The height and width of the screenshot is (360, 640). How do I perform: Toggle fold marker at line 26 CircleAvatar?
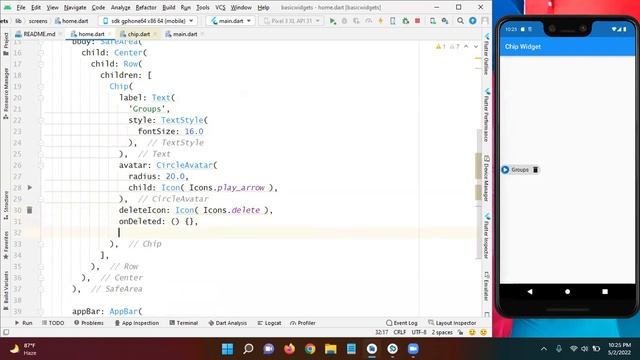41,165
